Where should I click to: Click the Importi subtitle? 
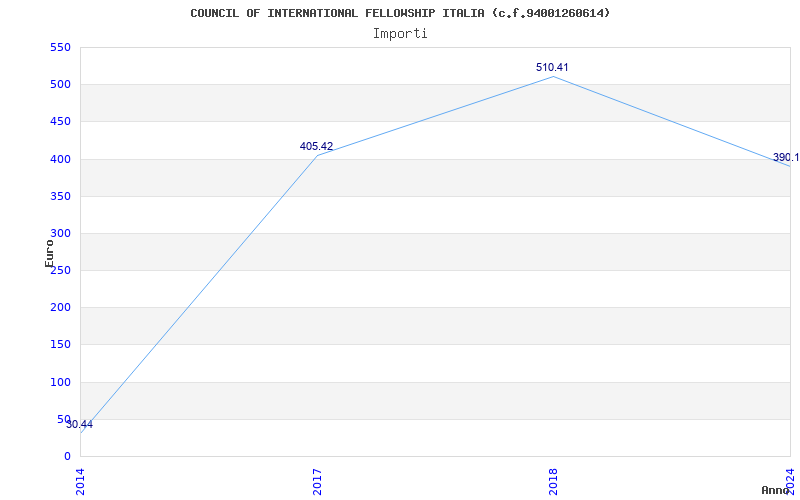[400, 34]
